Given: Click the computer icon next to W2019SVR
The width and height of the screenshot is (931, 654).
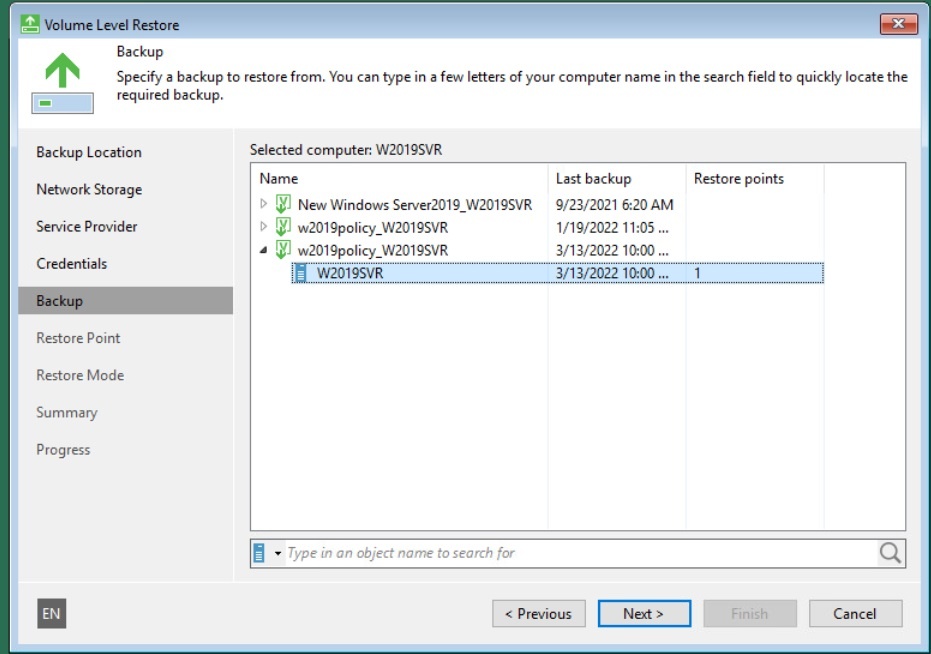Looking at the screenshot, I should 300,273.
